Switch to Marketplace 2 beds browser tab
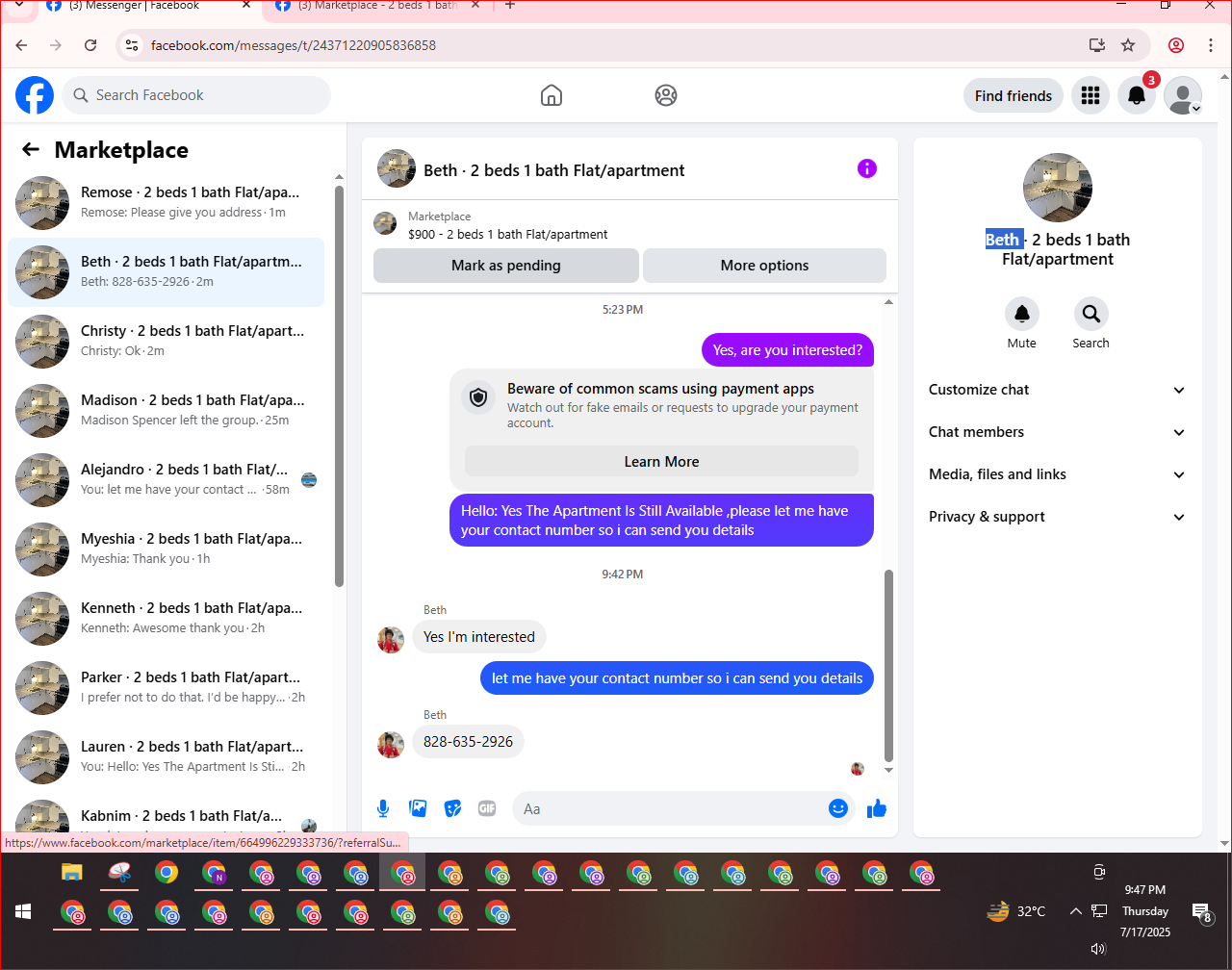Screen dimensions: 1232x970 pos(378,7)
